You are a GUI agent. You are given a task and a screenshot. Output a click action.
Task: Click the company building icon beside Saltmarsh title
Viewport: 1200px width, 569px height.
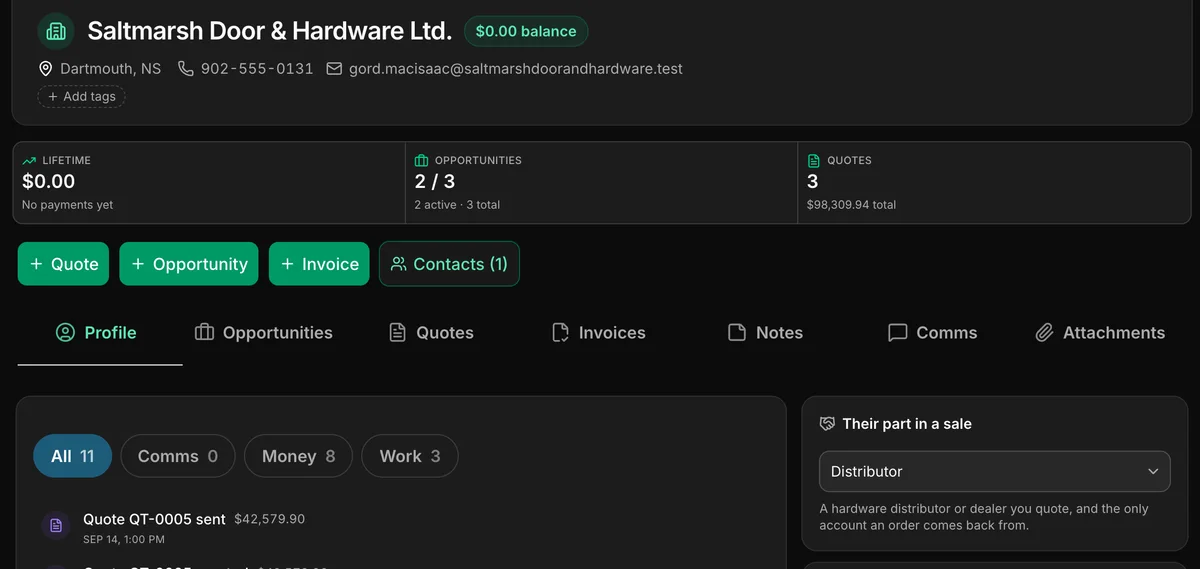click(x=56, y=31)
